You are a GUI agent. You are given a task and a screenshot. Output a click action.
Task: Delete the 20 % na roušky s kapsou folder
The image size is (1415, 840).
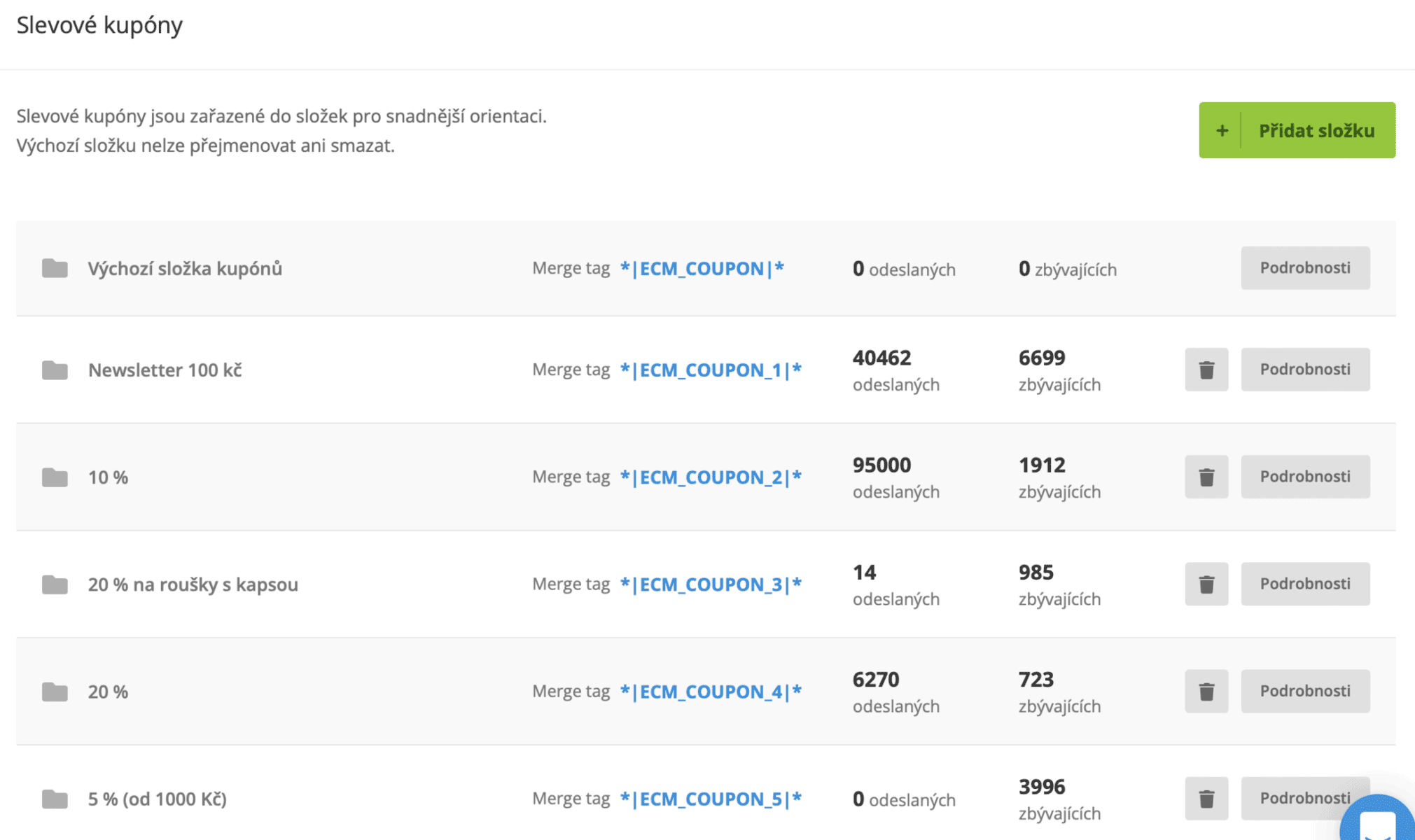[x=1206, y=584]
